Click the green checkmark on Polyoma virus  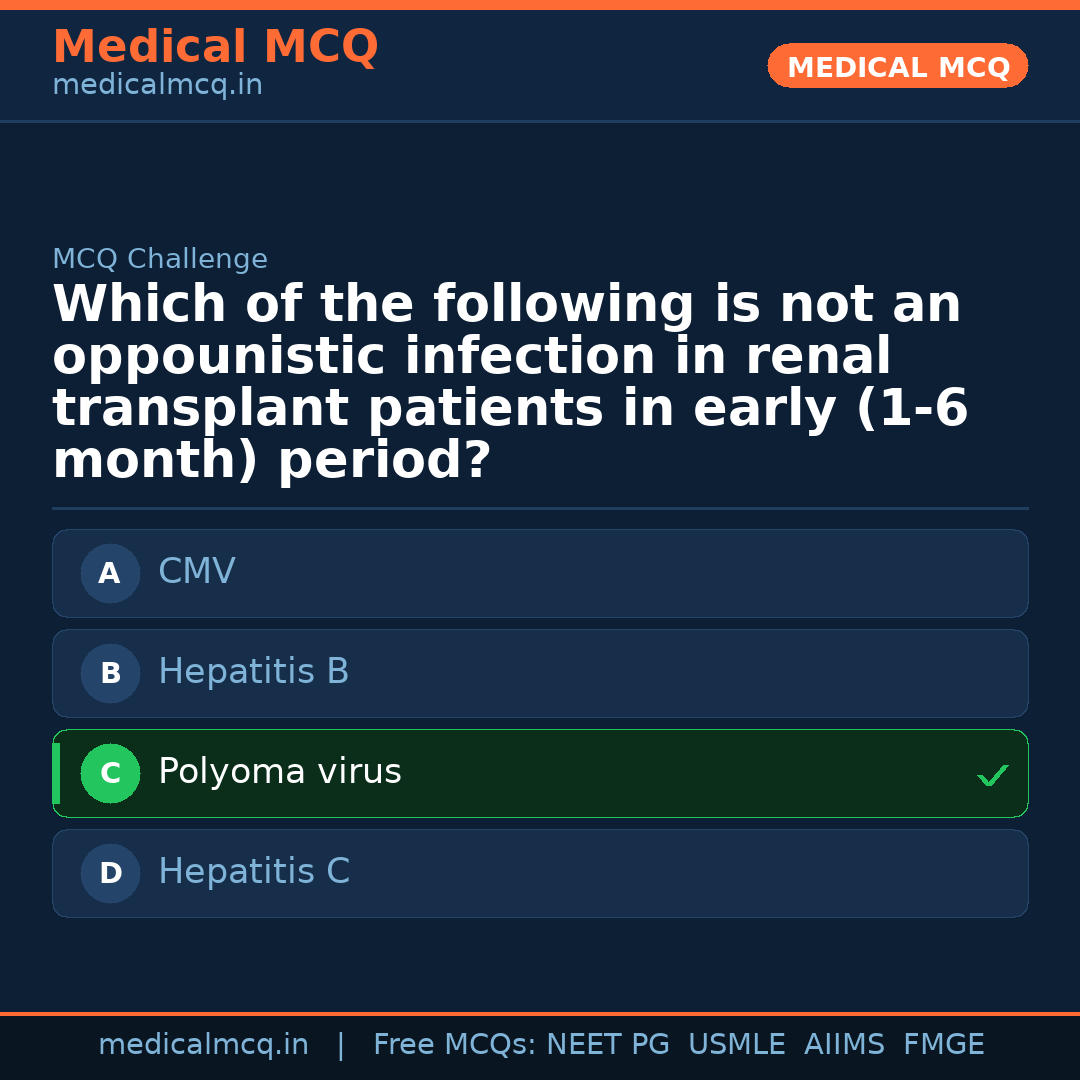point(992,775)
